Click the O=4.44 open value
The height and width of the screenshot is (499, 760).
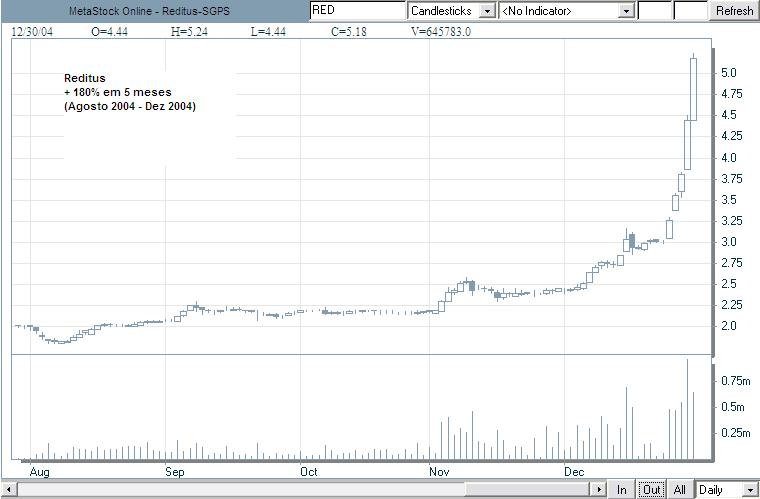click(110, 32)
